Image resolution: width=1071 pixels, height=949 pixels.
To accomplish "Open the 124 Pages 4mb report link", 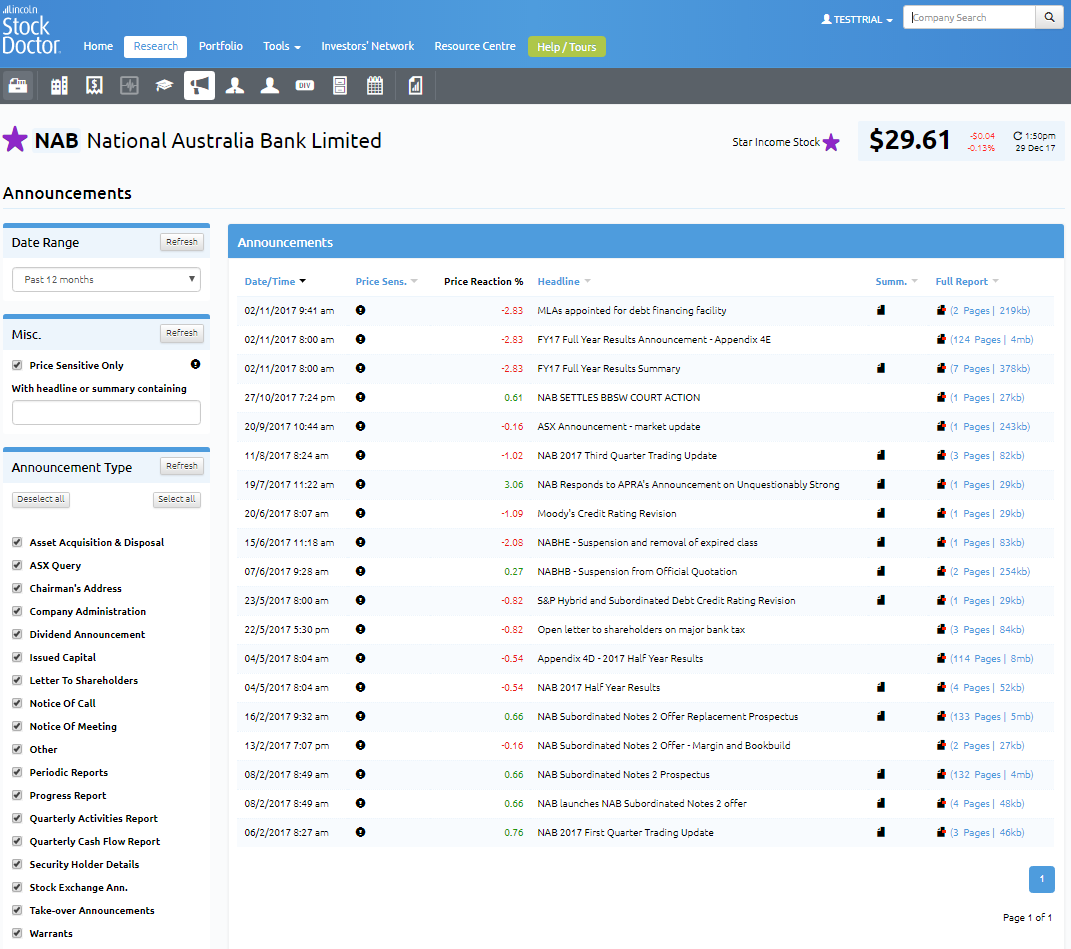I will (x=991, y=340).
